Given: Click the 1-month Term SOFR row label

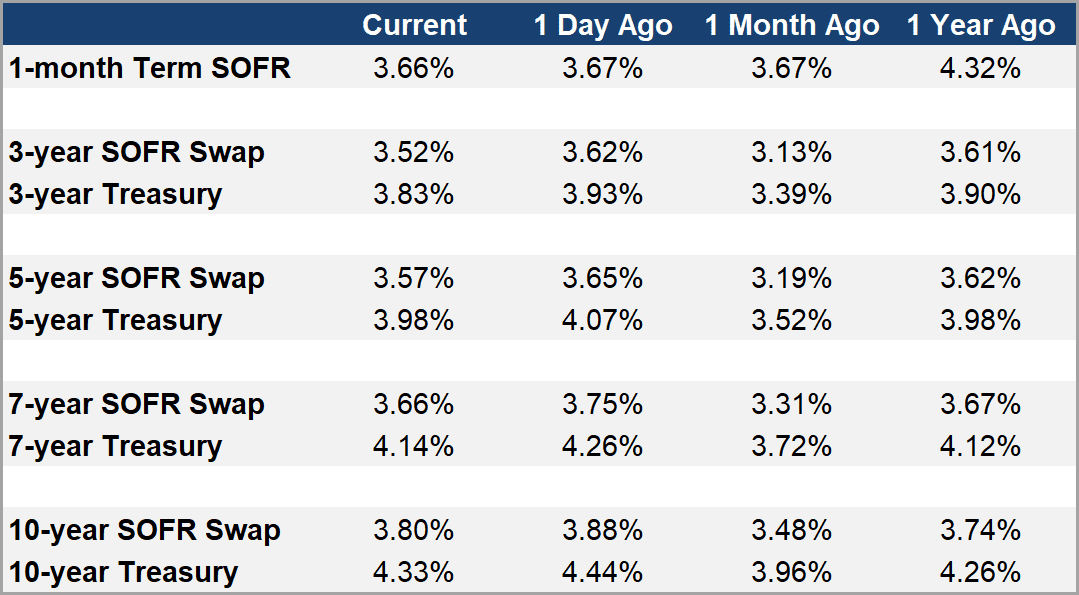Looking at the screenshot, I should 150,68.
